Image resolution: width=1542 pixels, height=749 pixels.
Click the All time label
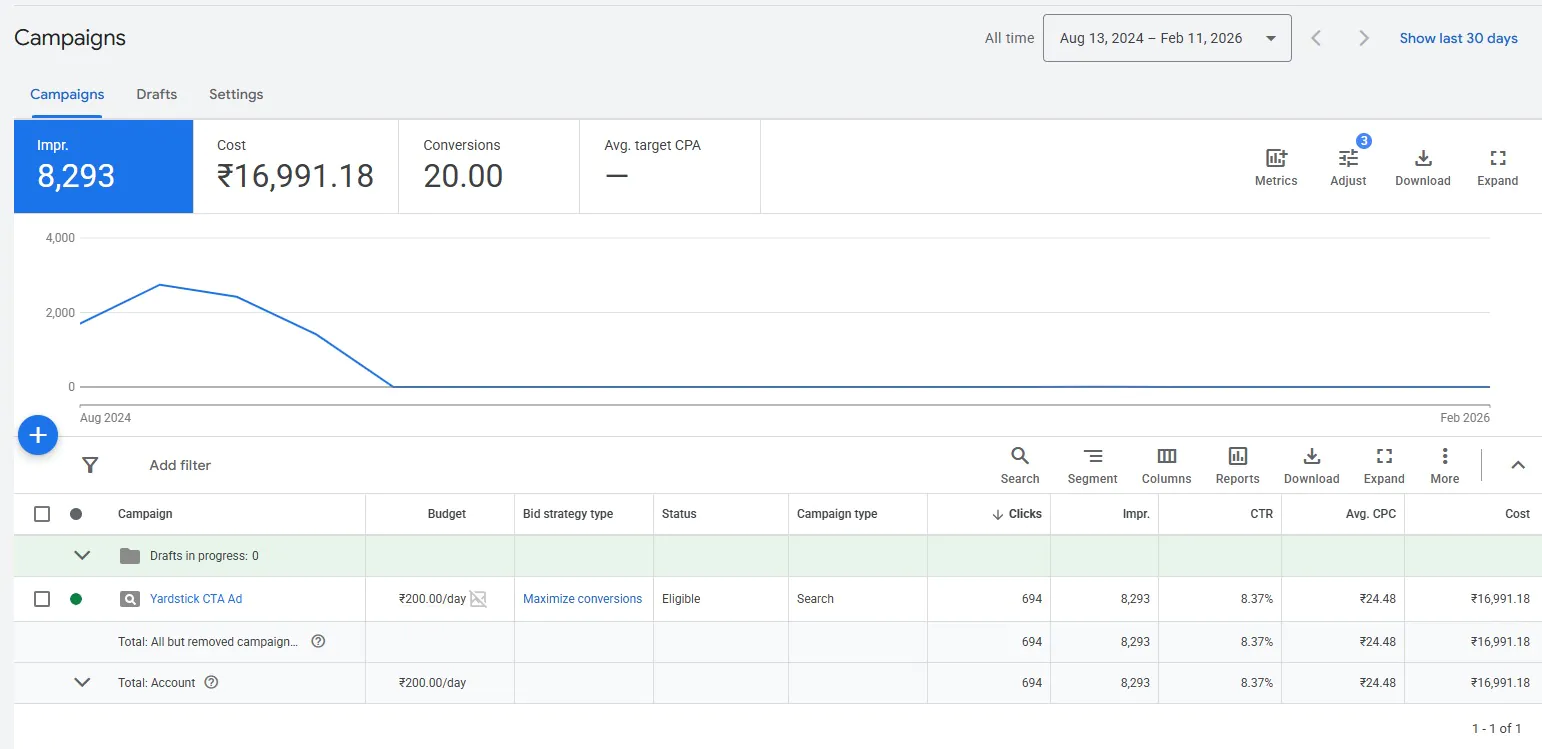click(1009, 38)
